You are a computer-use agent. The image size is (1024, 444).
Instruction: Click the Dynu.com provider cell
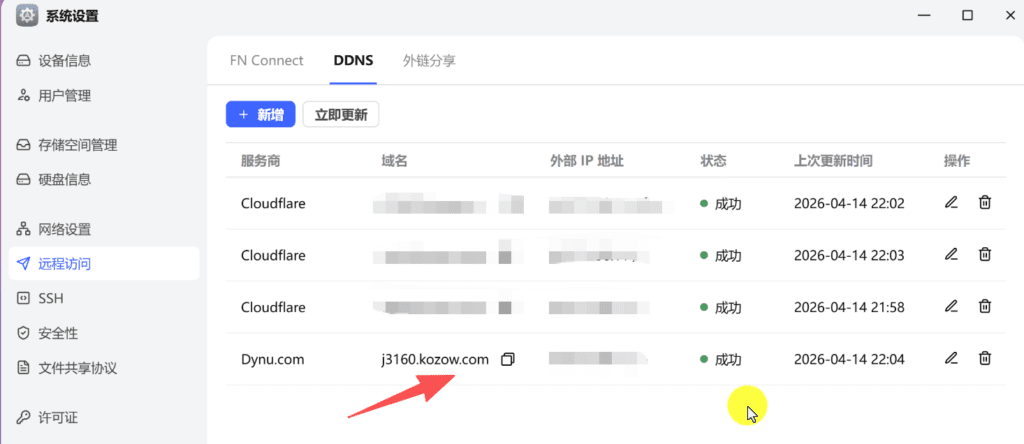(272, 359)
